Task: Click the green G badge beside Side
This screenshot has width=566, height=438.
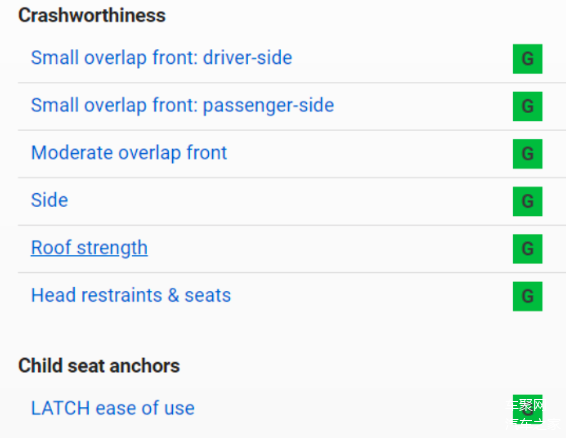Action: (527, 201)
